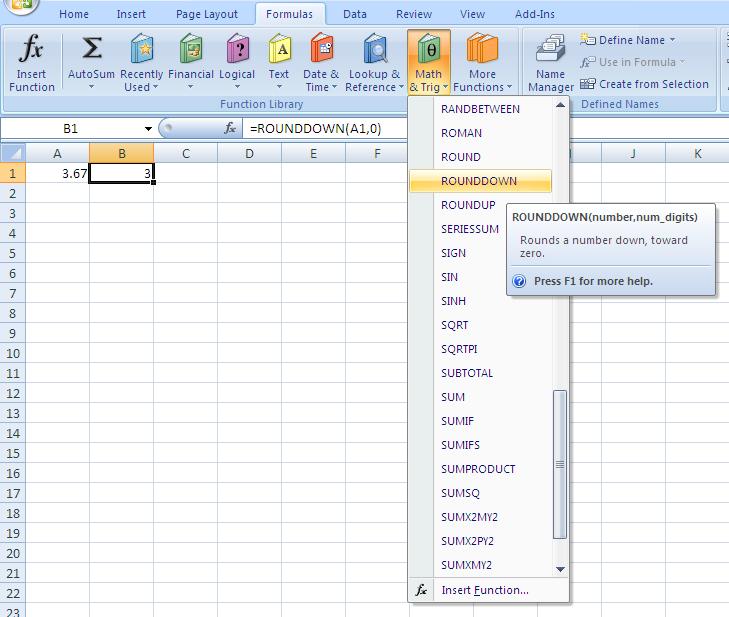Screen dimensions: 729x617
Task: Pick SUMPRODUCT from the list
Action: click(480, 470)
